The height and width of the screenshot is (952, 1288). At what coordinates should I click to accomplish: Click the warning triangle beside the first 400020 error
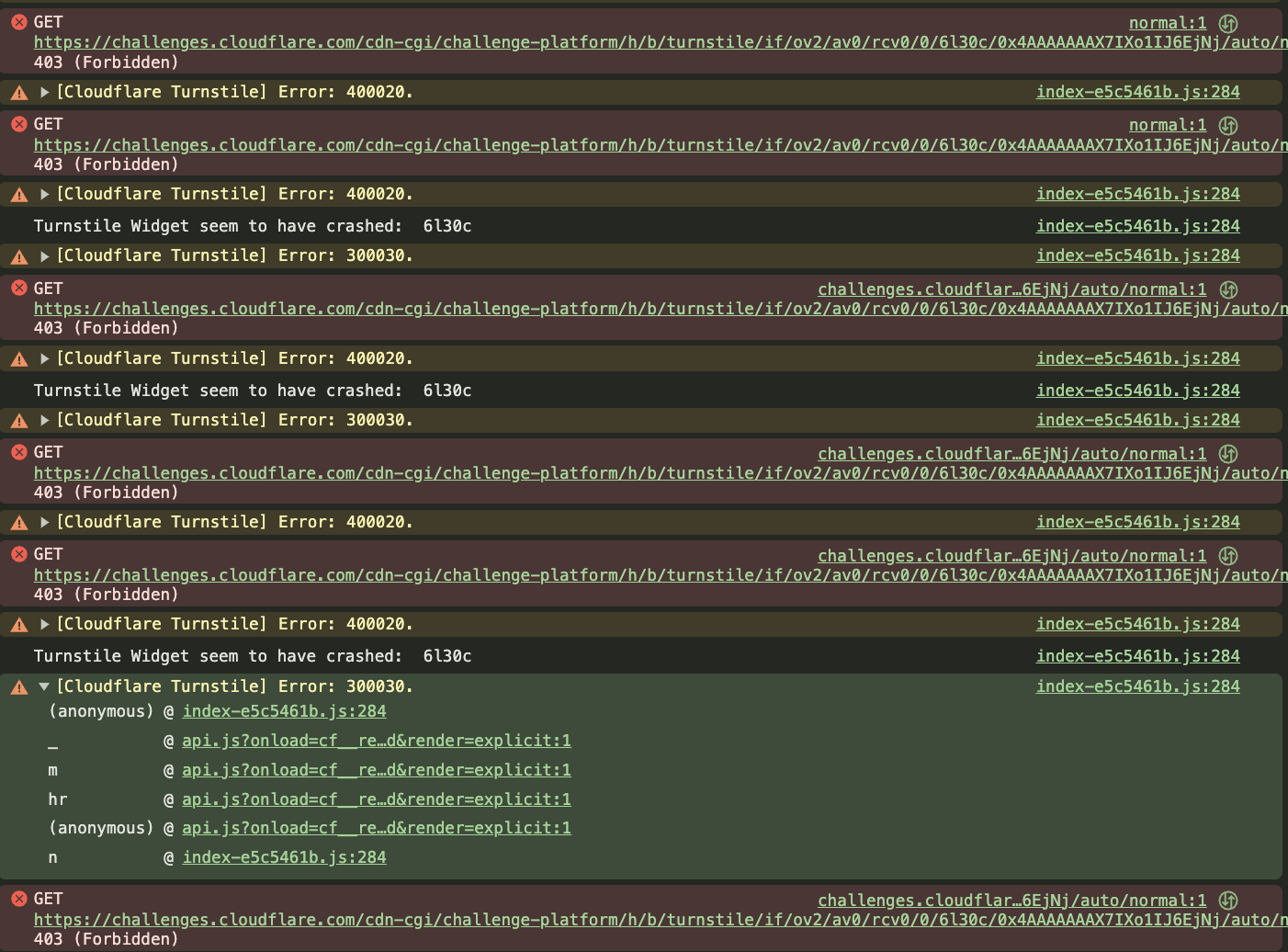click(x=18, y=92)
